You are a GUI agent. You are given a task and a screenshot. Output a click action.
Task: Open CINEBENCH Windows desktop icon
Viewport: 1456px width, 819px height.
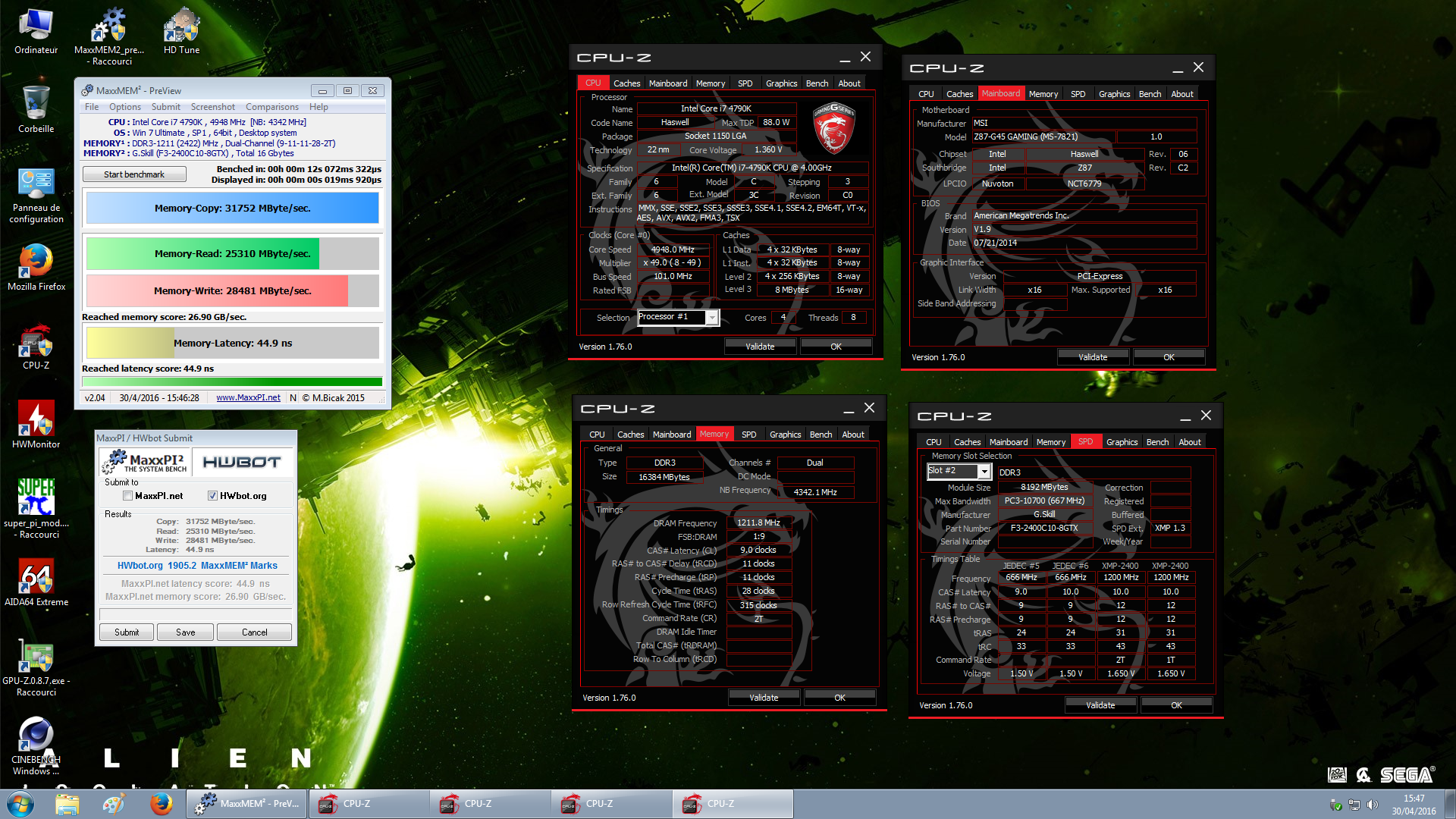pos(36,747)
